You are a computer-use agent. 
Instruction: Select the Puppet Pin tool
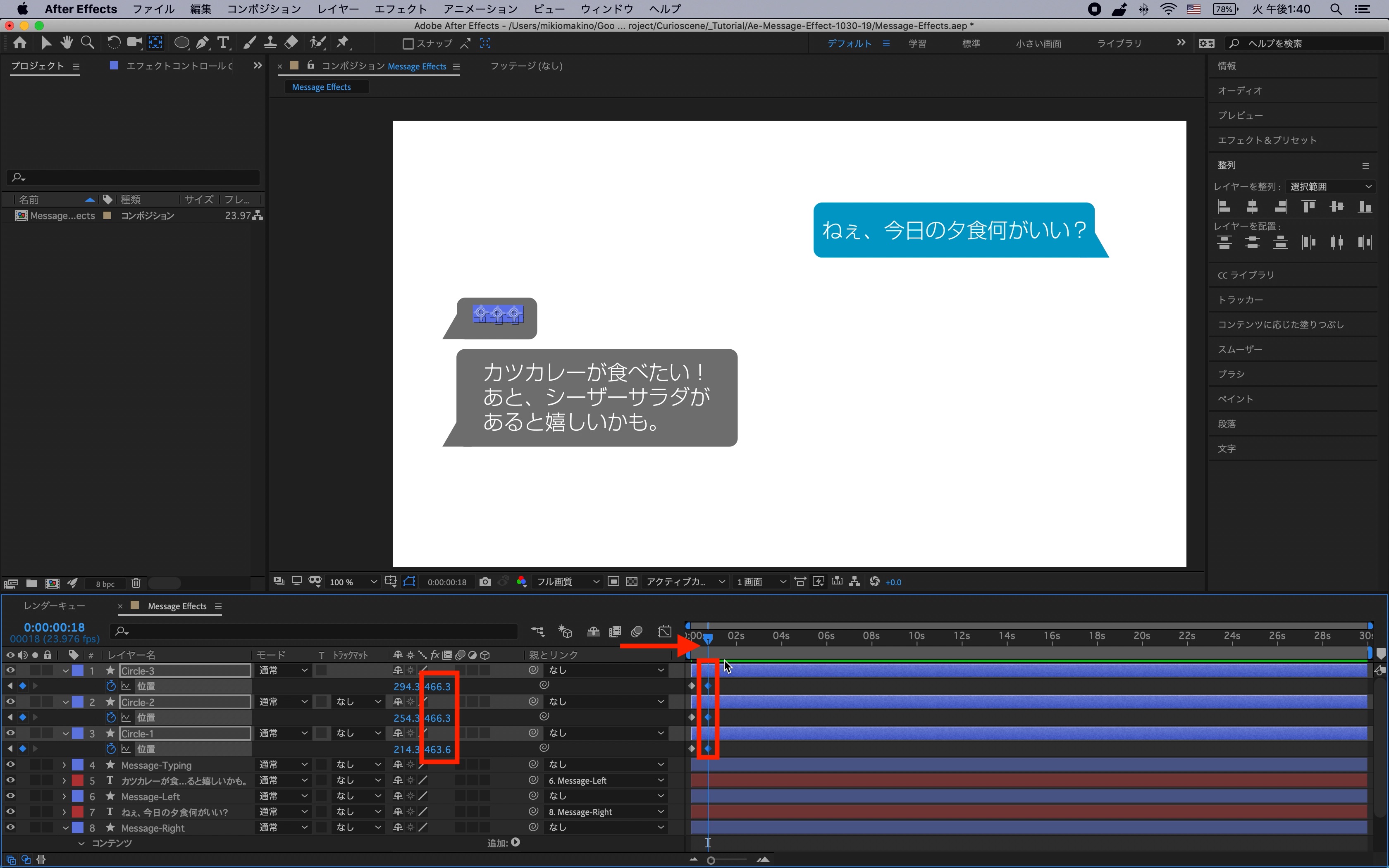point(343,43)
